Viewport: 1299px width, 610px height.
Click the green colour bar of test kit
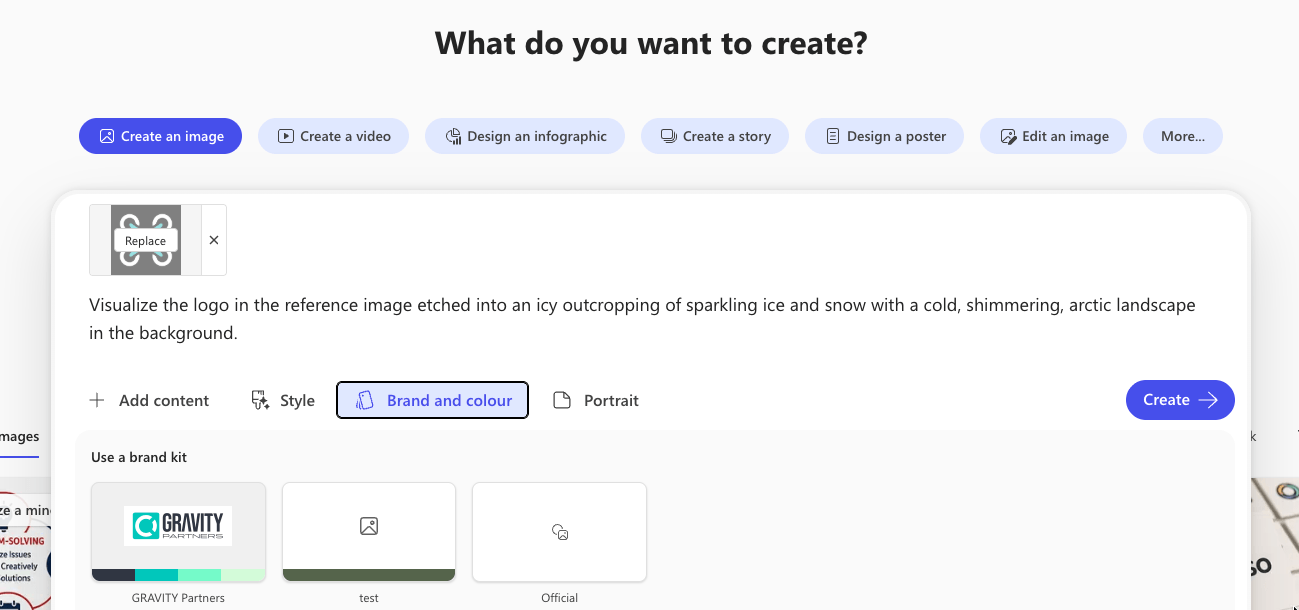click(369, 575)
